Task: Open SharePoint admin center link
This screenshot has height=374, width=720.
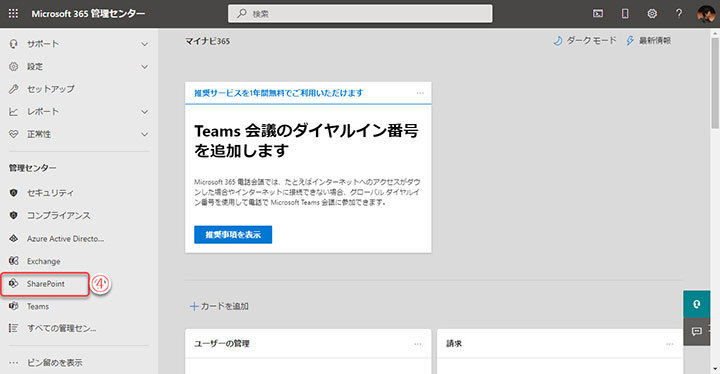Action: click(x=45, y=283)
